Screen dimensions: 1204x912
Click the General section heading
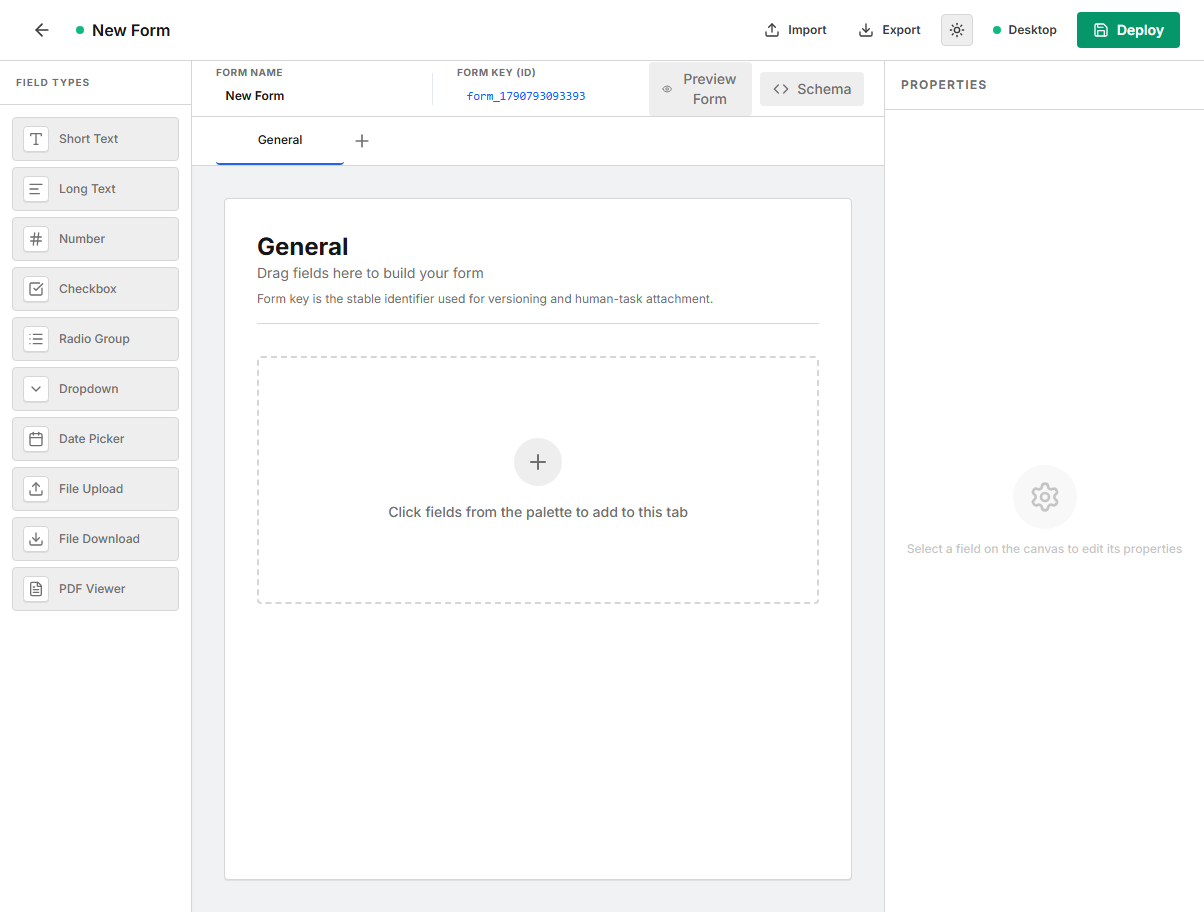[x=303, y=247]
